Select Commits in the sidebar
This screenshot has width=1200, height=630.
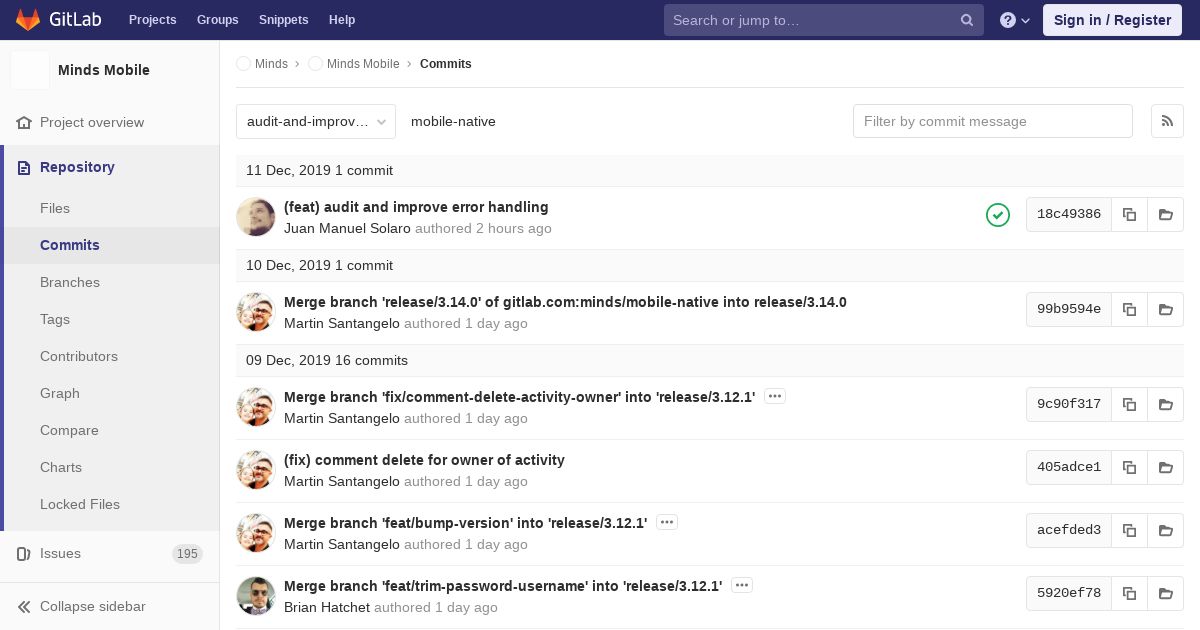[x=70, y=245]
